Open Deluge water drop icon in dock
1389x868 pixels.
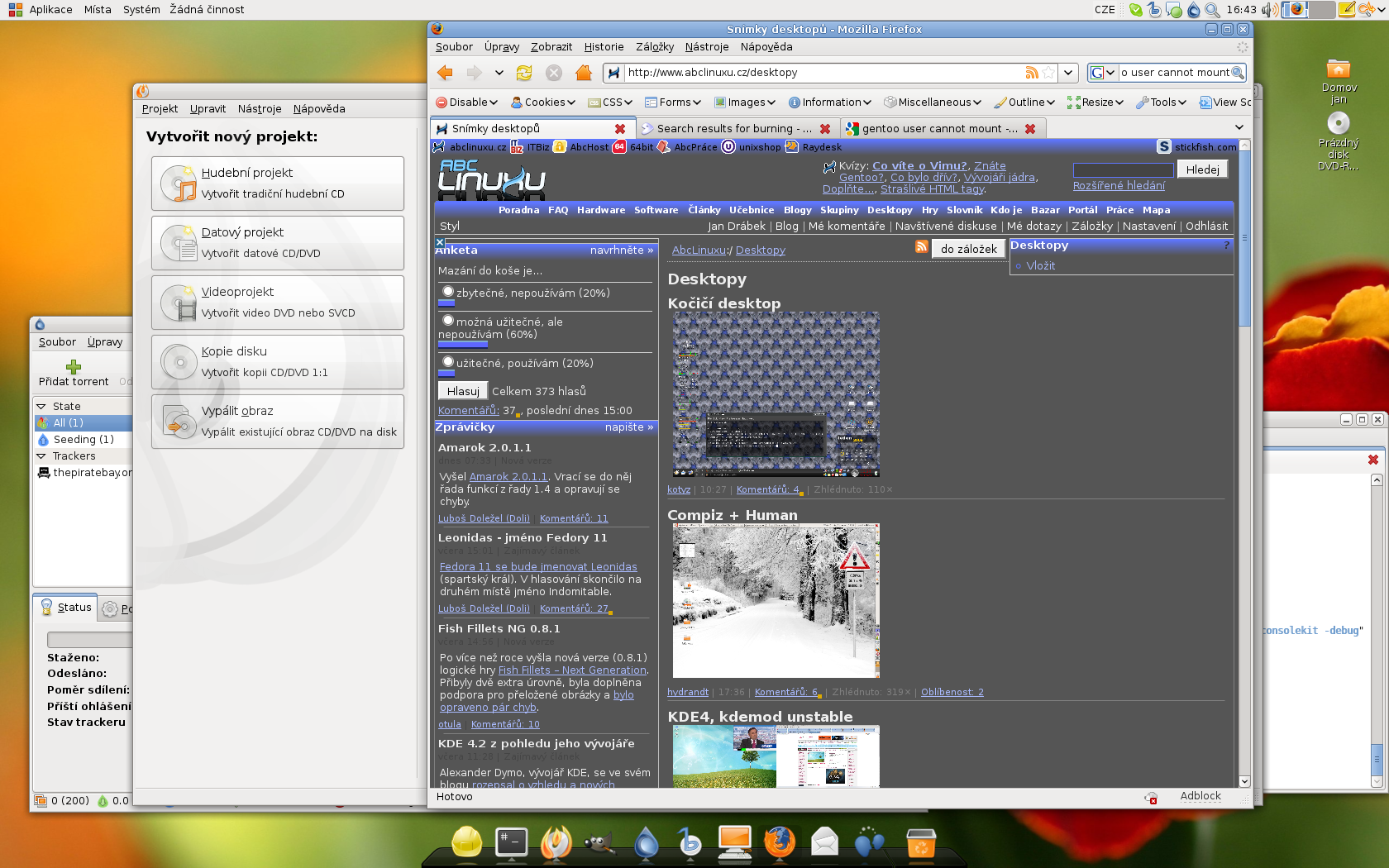coord(646,842)
